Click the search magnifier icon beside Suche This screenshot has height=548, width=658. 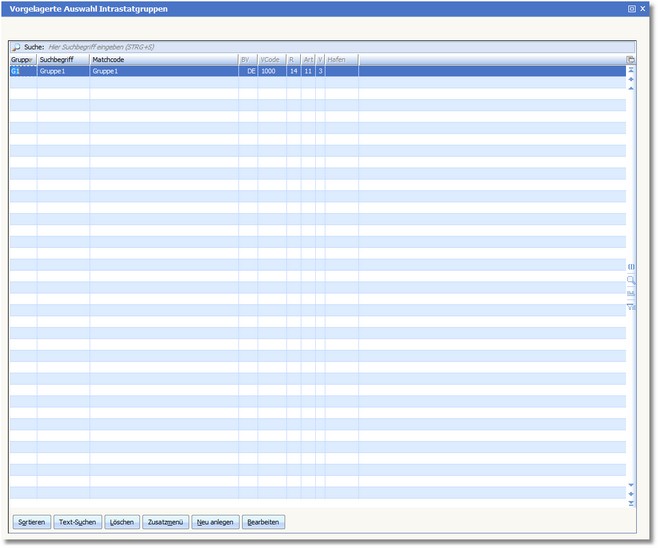point(16,47)
